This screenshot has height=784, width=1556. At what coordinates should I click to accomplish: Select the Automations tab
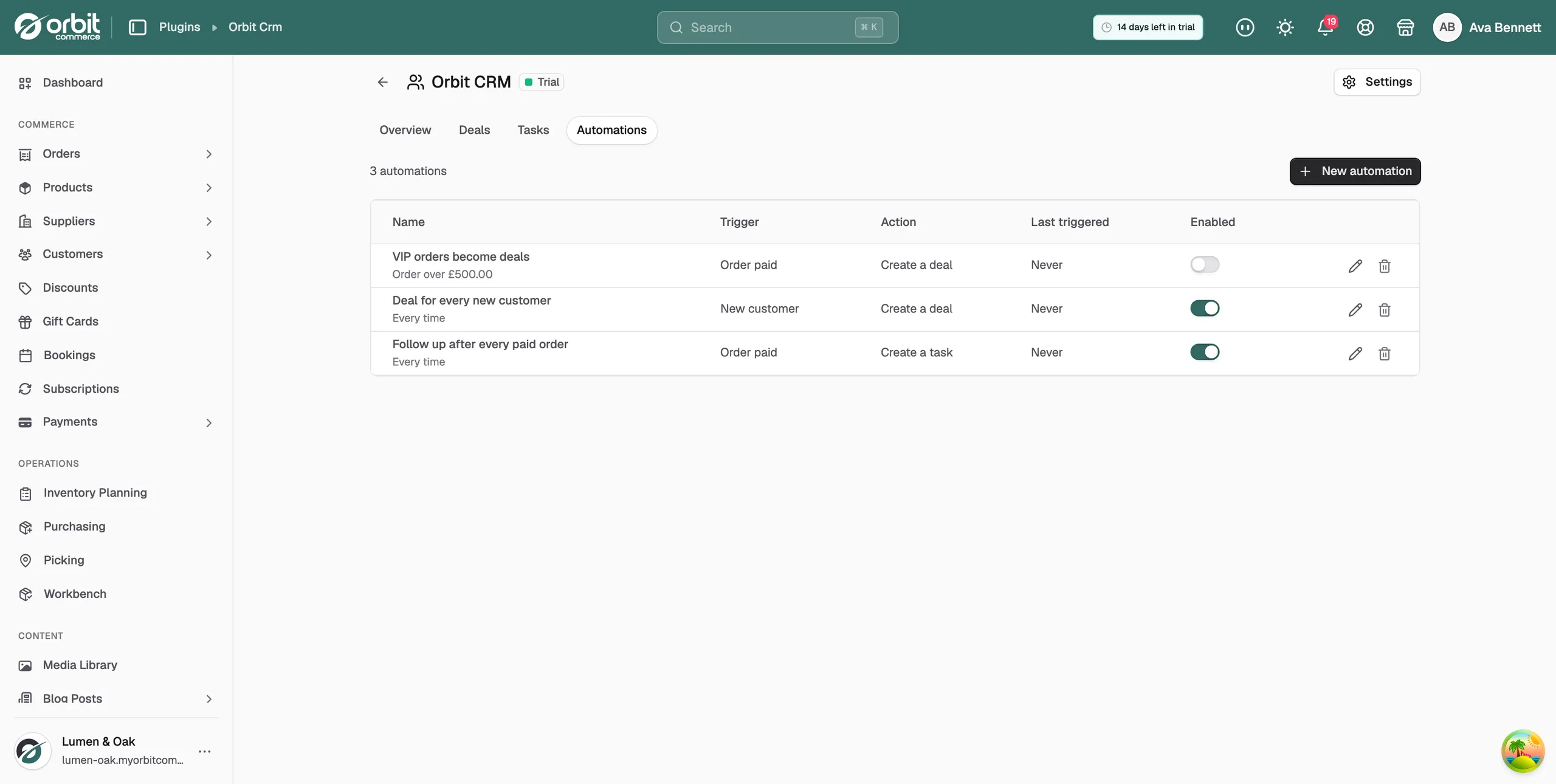coord(611,130)
